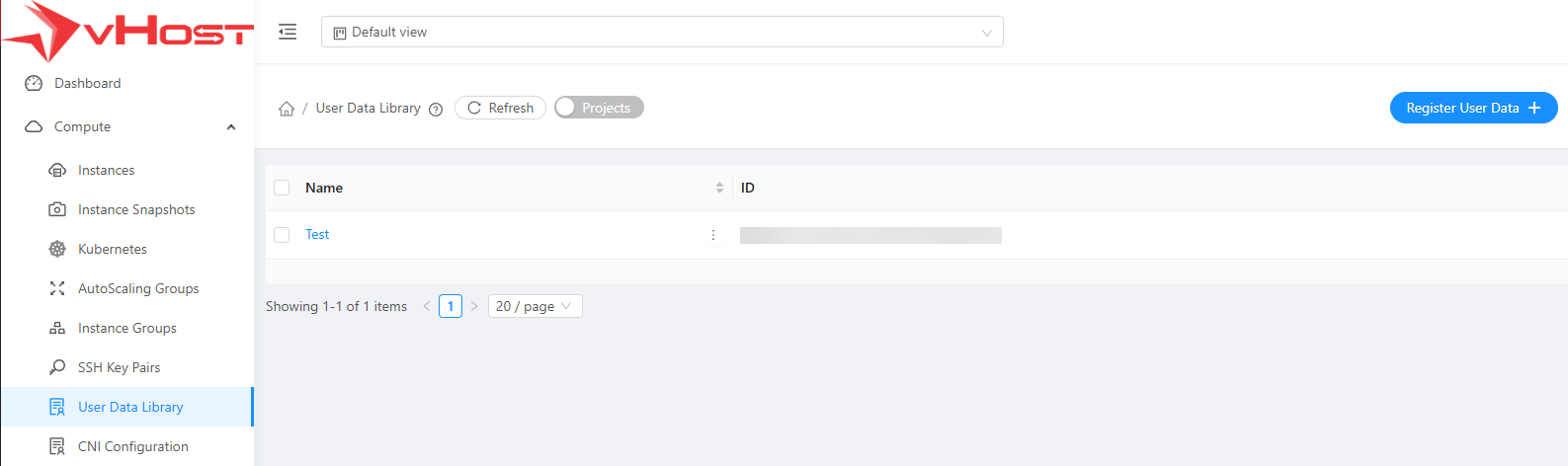Open the Default view dropdown
This screenshot has width=1568, height=466.
click(662, 32)
